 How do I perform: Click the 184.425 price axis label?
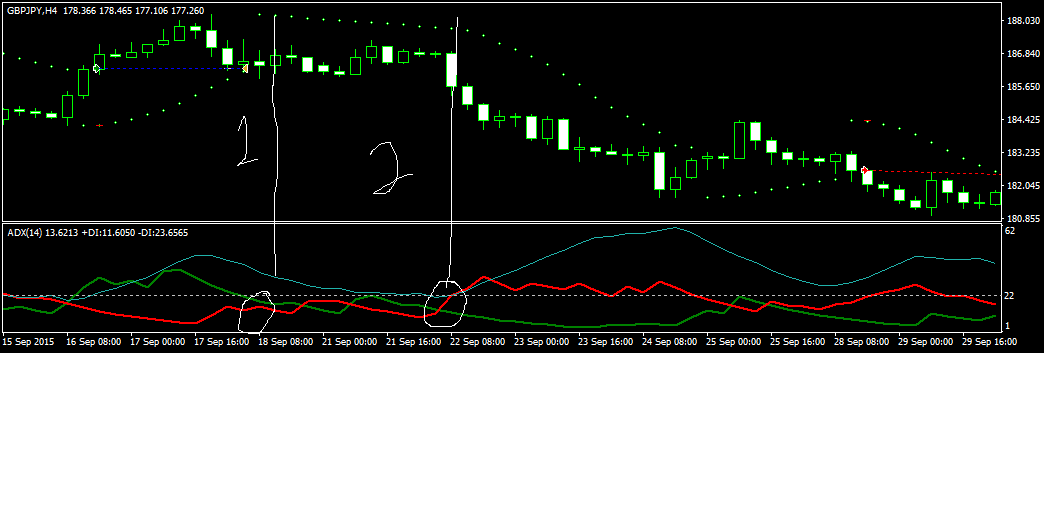tap(1020, 120)
